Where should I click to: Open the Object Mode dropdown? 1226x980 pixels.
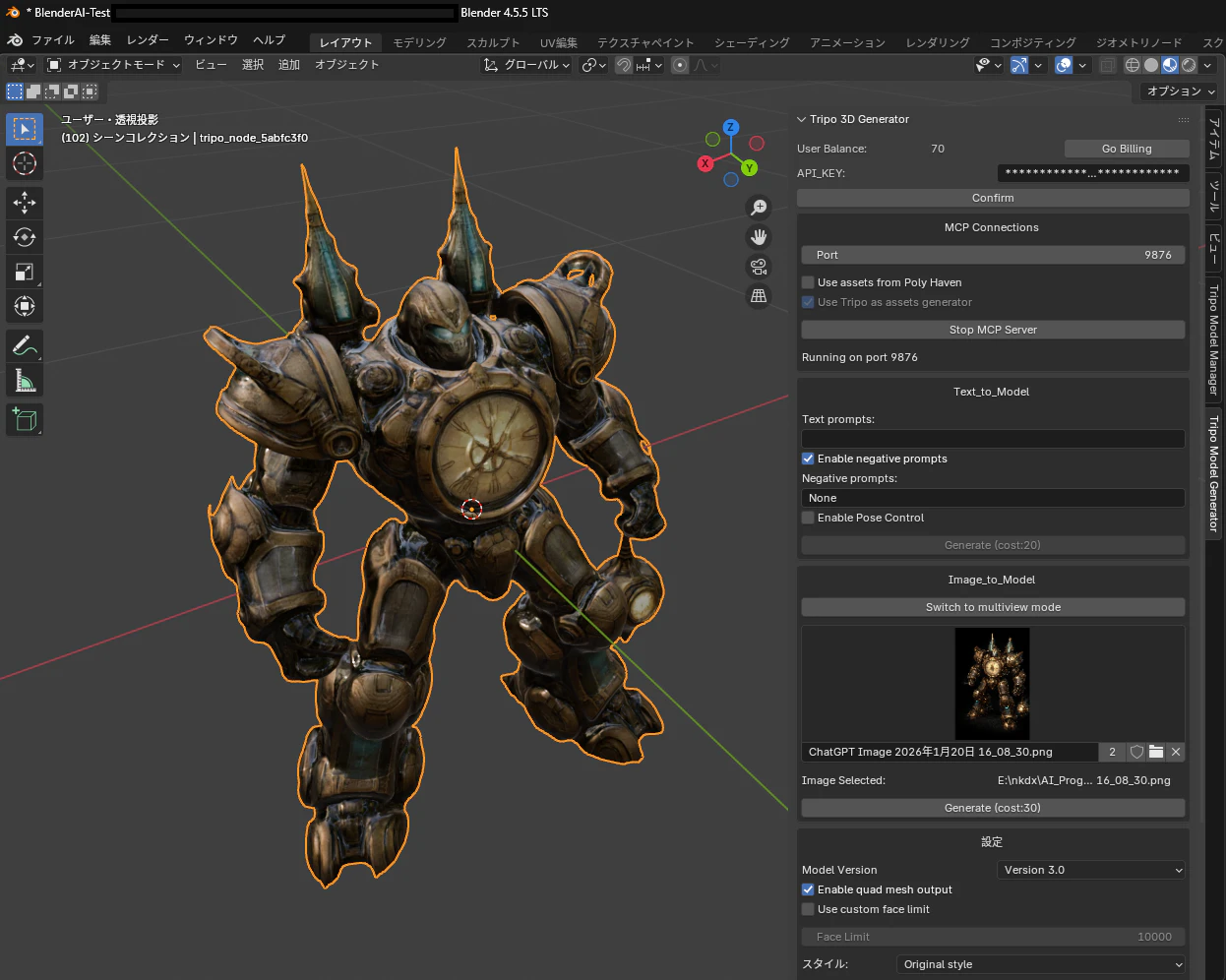(113, 65)
